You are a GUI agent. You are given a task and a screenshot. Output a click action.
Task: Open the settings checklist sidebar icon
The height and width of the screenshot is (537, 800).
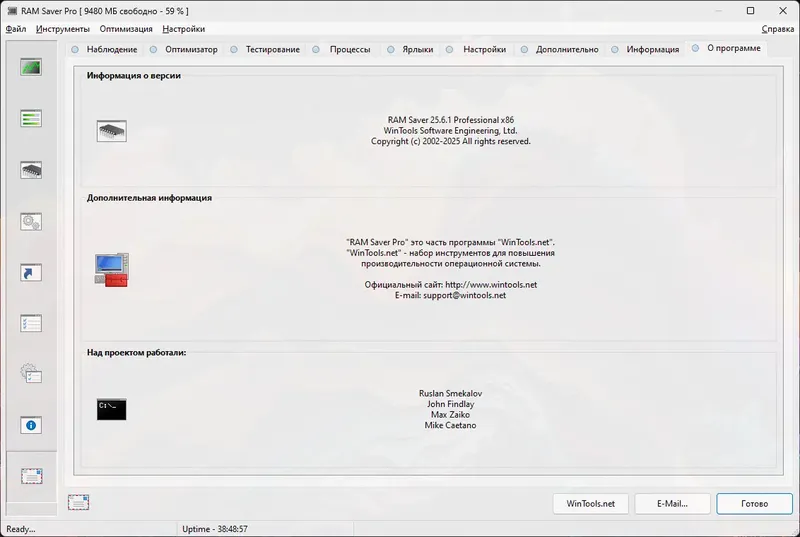31,323
